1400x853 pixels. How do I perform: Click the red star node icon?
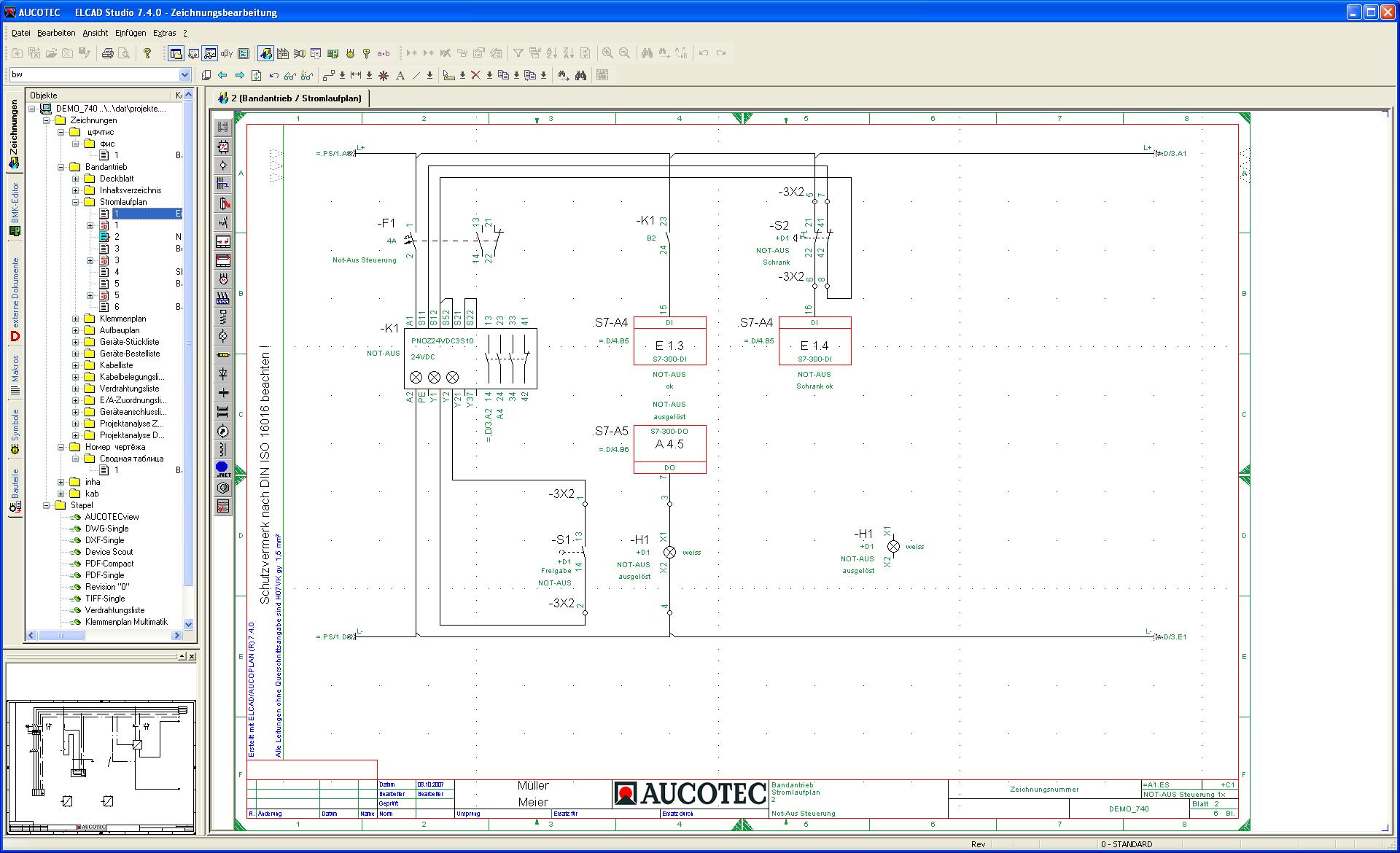pyautogui.click(x=383, y=75)
